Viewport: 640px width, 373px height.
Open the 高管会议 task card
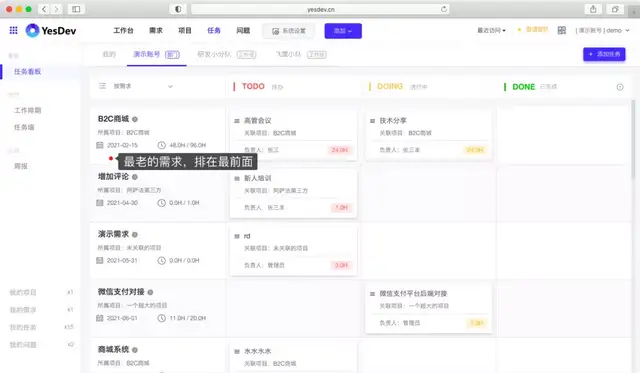point(293,135)
